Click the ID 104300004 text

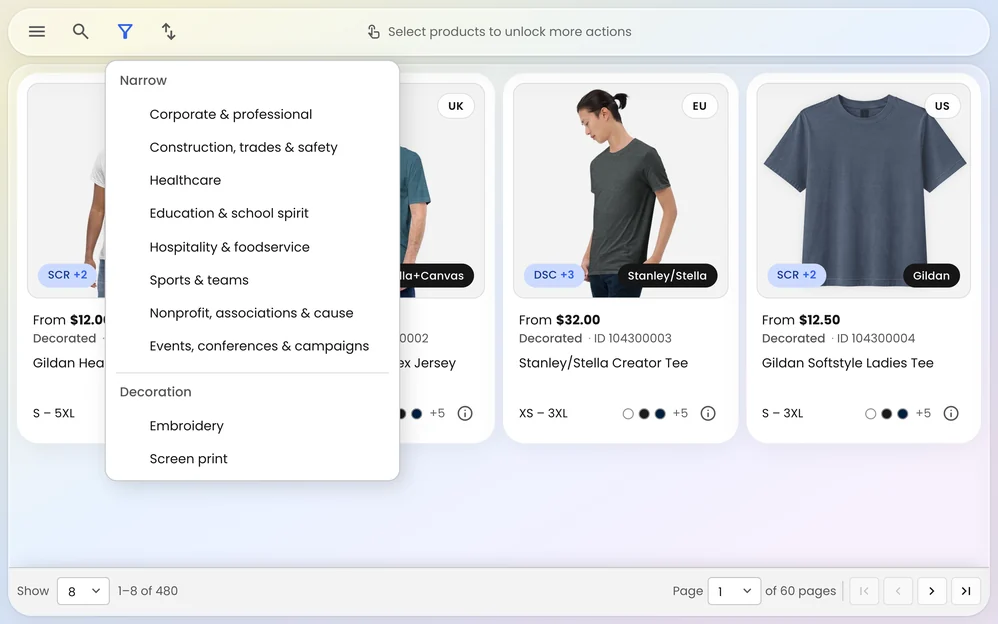click(x=876, y=338)
